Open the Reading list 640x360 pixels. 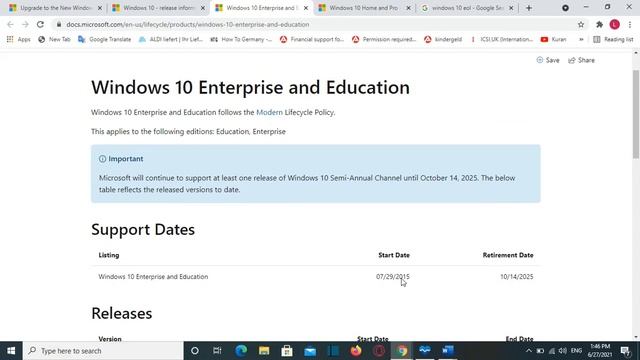[613, 39]
